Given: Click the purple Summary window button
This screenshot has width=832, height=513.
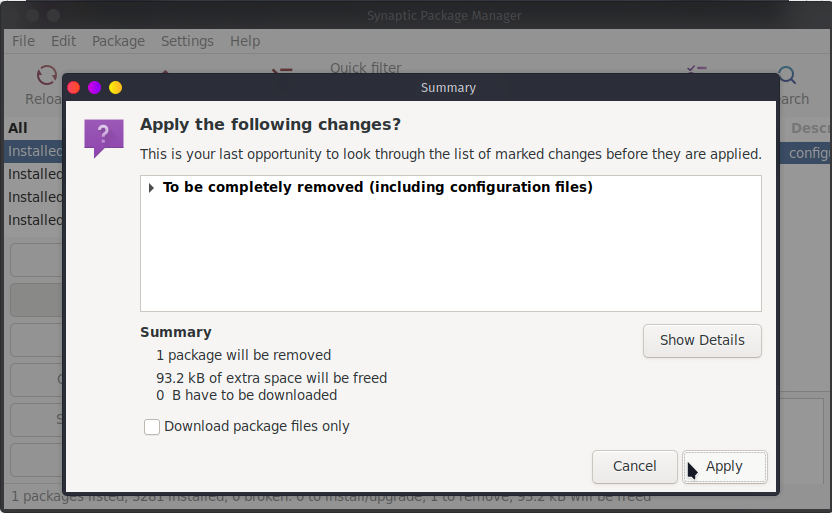Looking at the screenshot, I should 94,88.
